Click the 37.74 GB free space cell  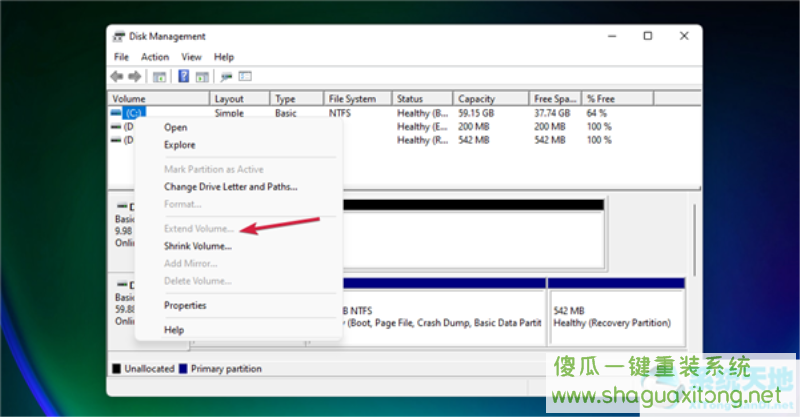click(x=552, y=113)
